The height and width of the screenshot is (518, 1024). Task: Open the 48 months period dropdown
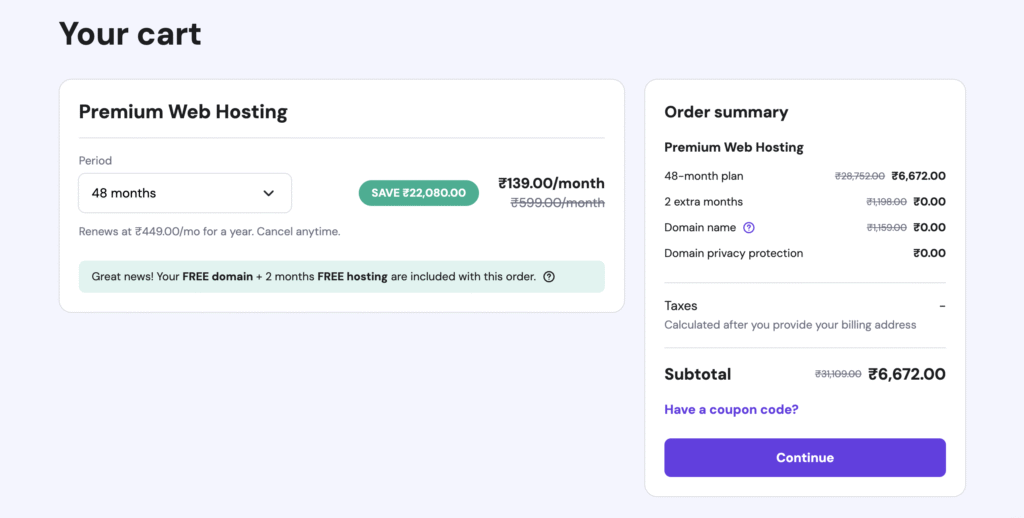pyautogui.click(x=185, y=193)
